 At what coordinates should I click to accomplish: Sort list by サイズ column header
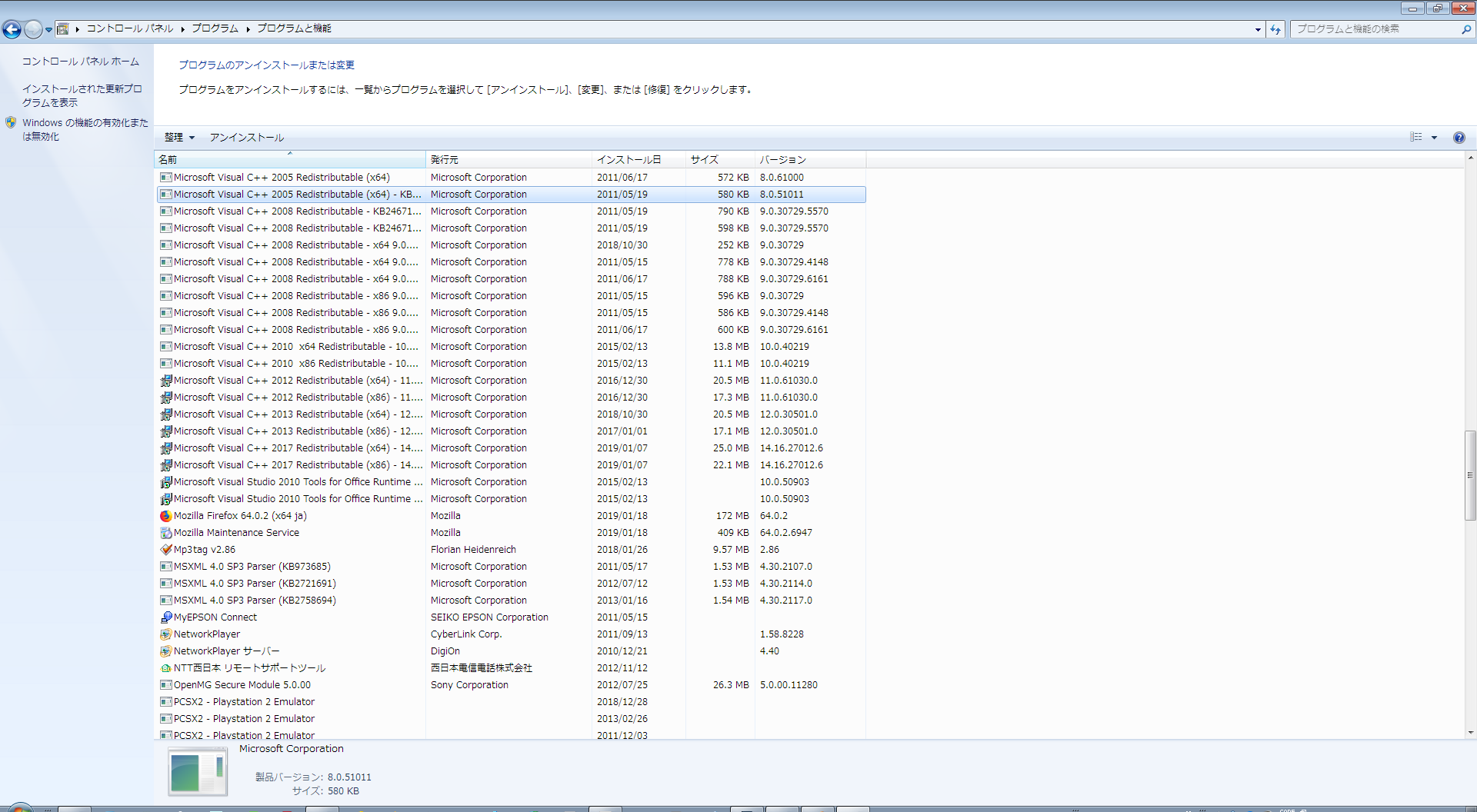pos(720,160)
